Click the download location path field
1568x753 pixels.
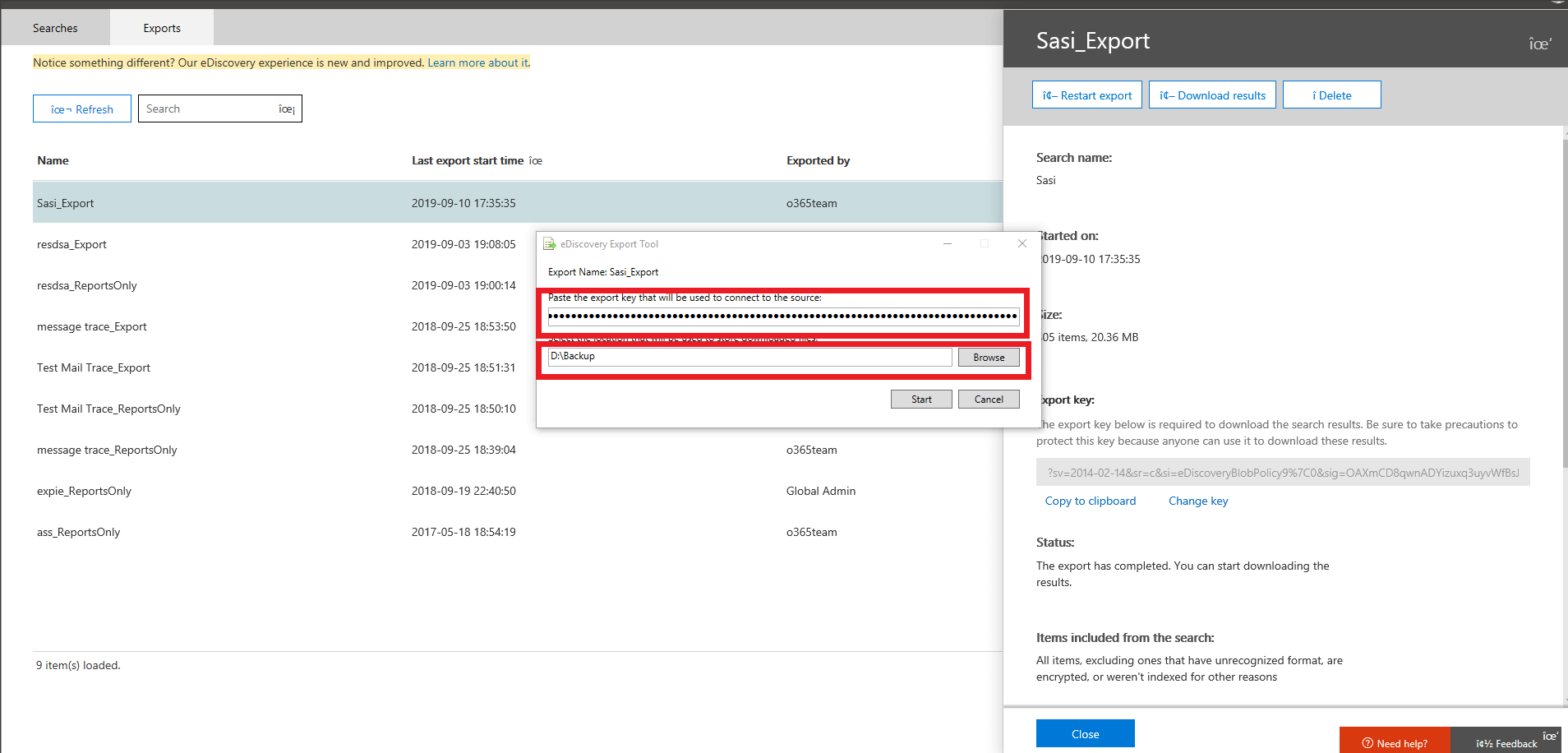(749, 357)
